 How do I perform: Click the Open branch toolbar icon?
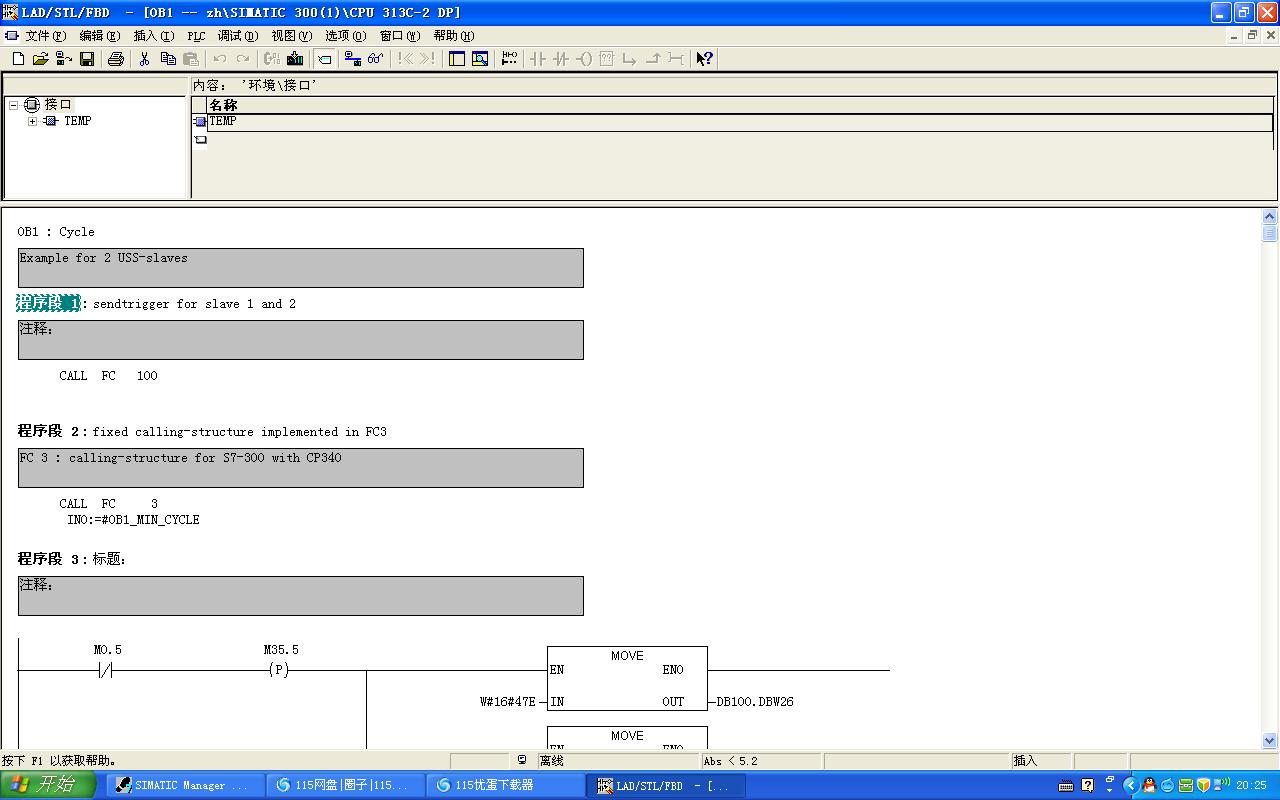[630, 59]
